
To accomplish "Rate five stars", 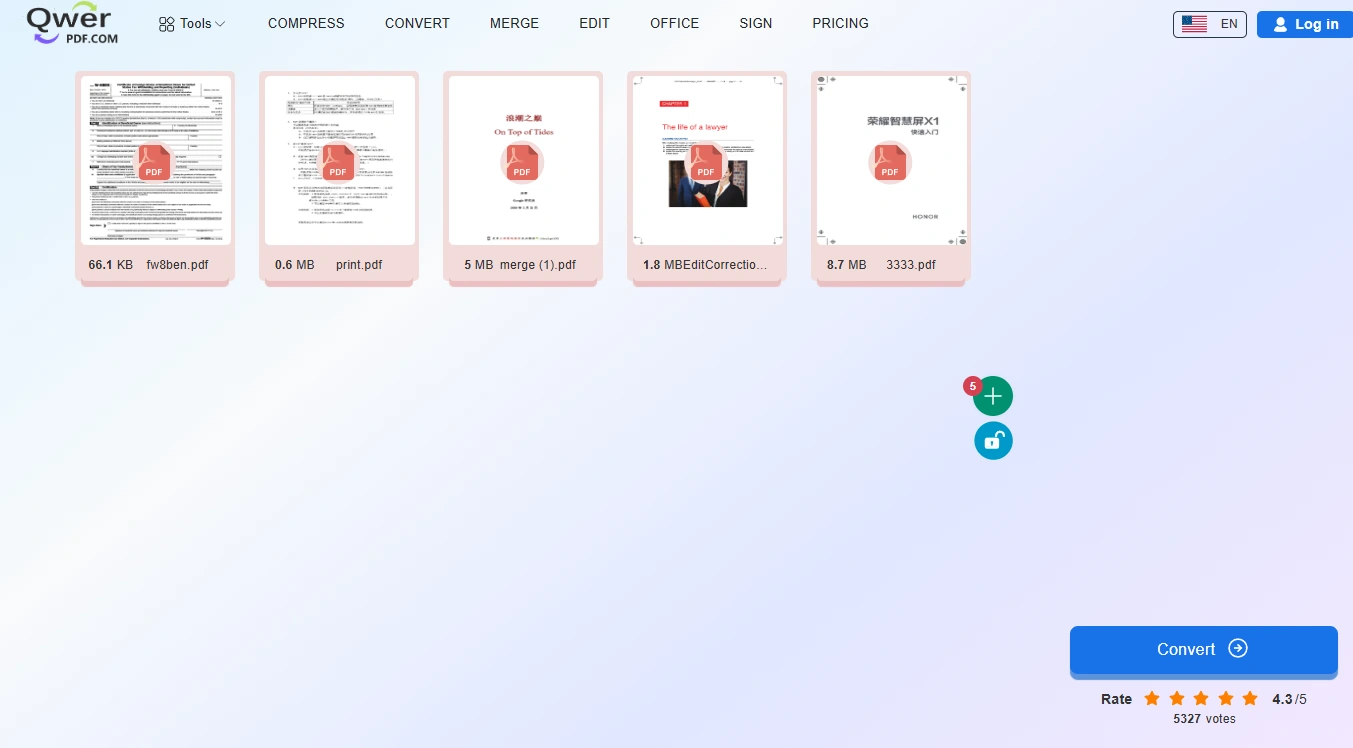I will coord(1250,698).
